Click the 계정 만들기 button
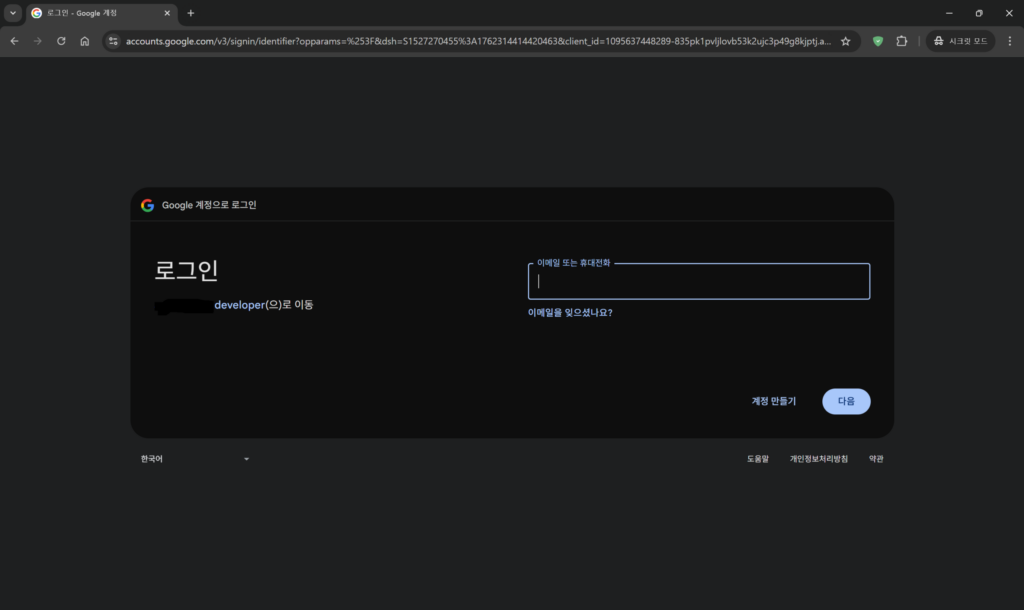Image resolution: width=1024 pixels, height=610 pixels. tap(774, 401)
